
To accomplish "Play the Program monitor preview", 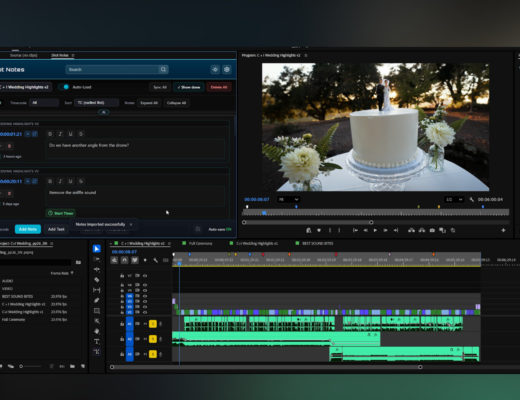I will coord(375,230).
